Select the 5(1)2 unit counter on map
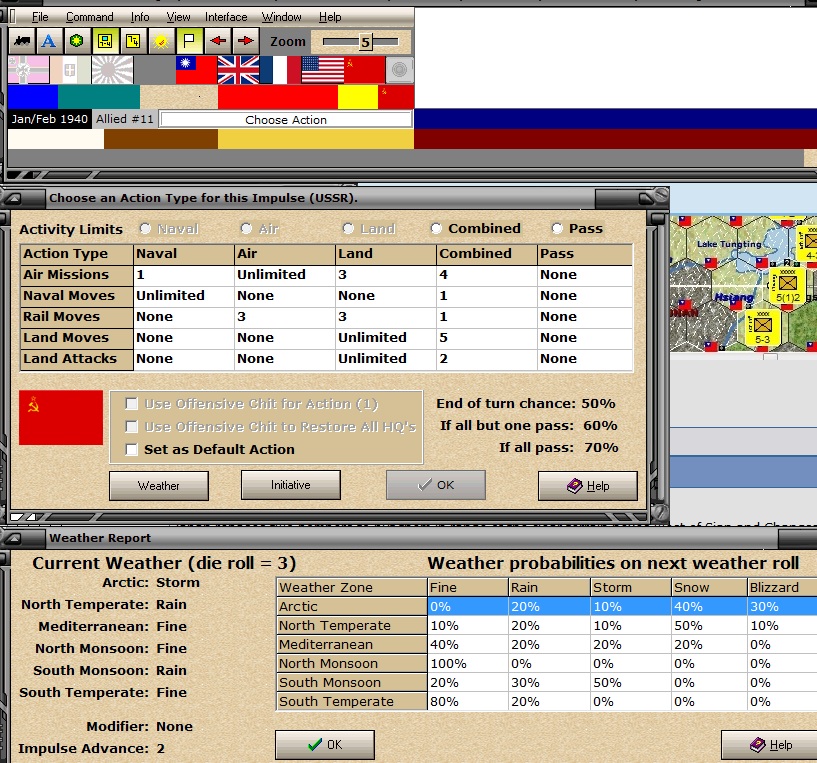 (787, 287)
